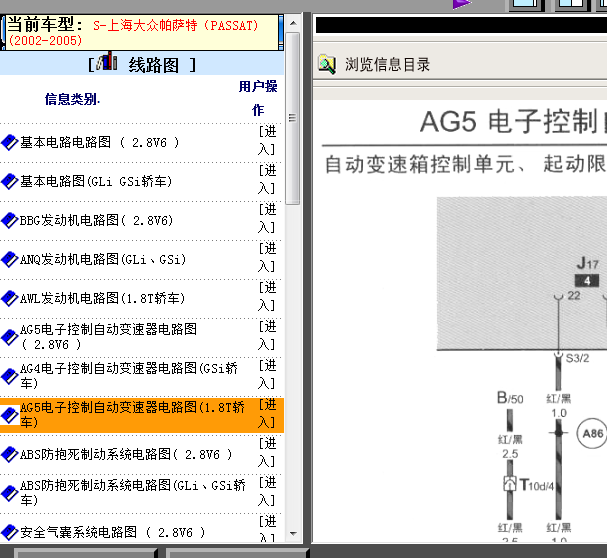Click book icon of highlighted AG5 1.8T row
Screen dimensions: 607x558
coord(10,415)
